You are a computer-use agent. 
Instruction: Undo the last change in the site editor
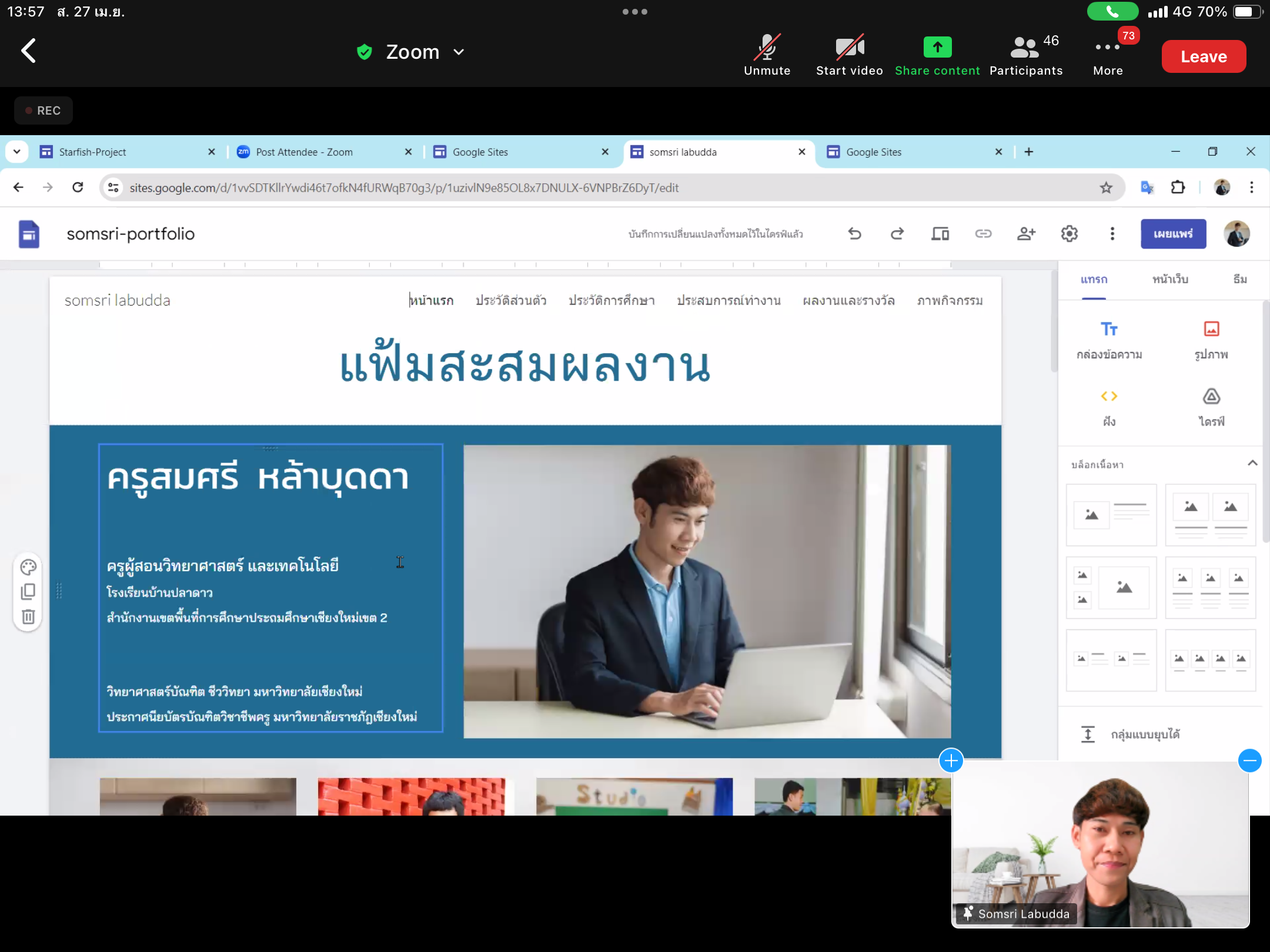click(x=854, y=233)
